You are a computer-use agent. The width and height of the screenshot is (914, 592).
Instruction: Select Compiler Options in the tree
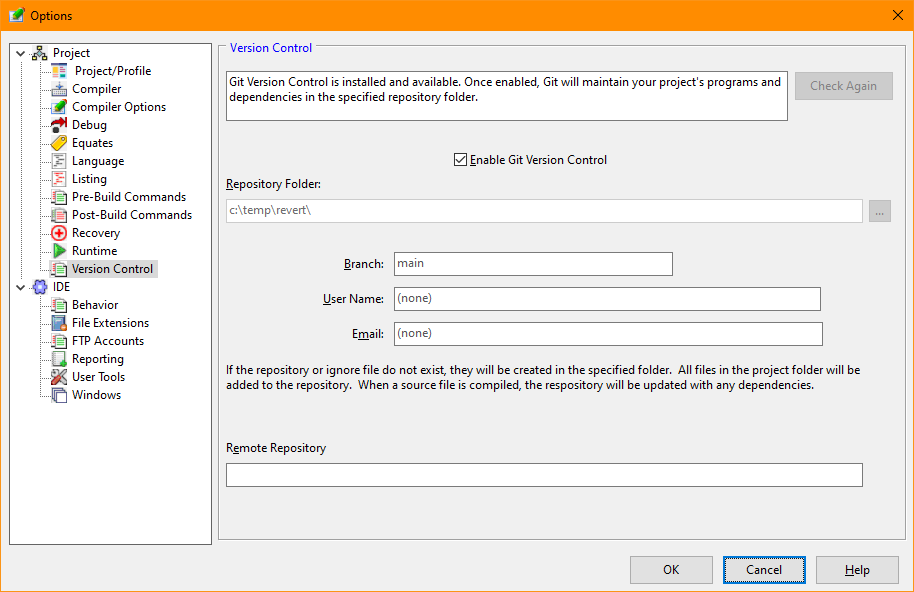click(x=119, y=107)
